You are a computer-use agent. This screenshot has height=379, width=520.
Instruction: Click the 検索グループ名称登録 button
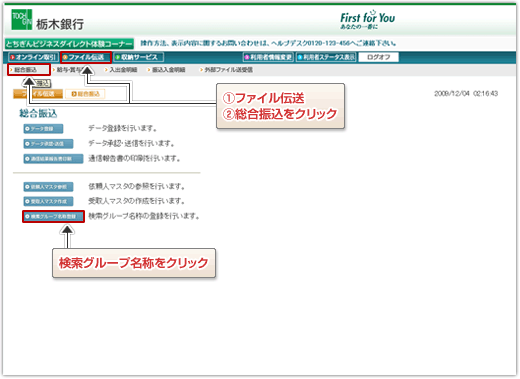pyautogui.click(x=53, y=217)
